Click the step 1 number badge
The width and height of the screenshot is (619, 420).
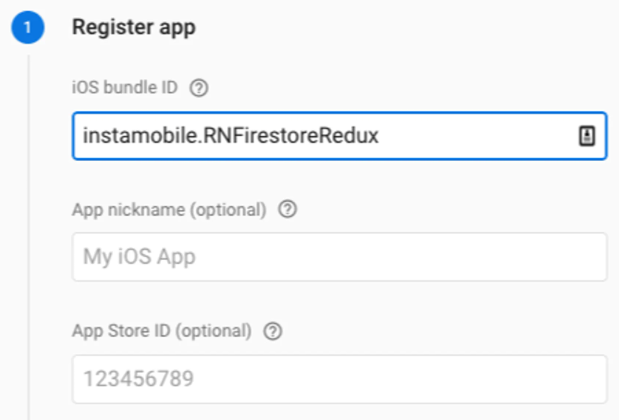[x=28, y=27]
